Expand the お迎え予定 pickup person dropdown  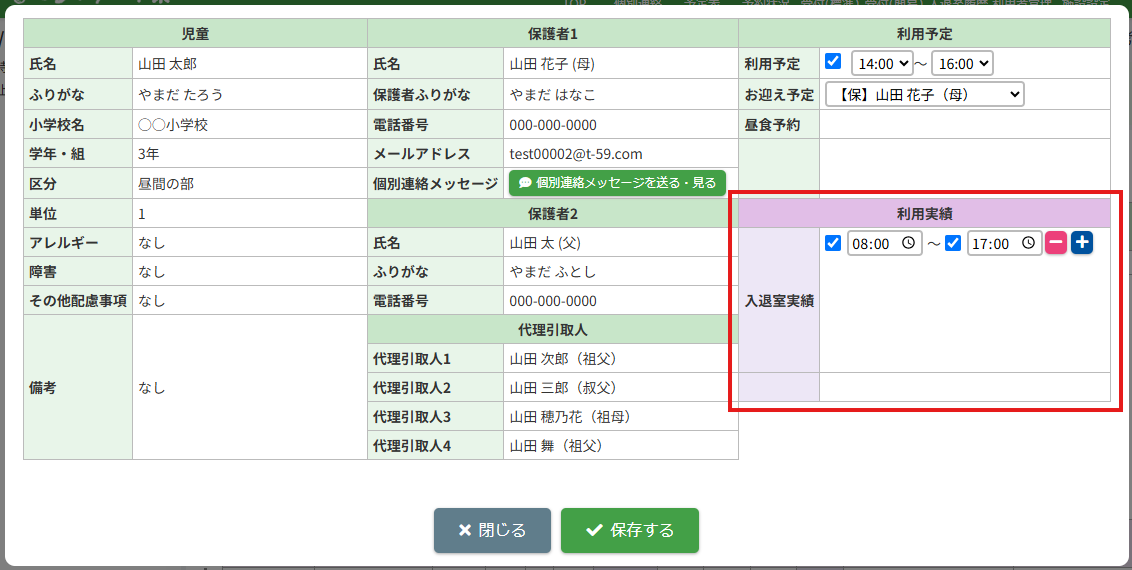[x=924, y=94]
